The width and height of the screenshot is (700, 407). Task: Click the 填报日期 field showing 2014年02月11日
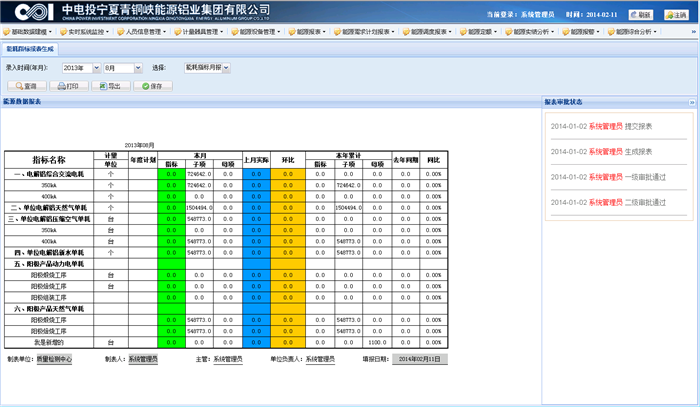pyautogui.click(x=420, y=358)
